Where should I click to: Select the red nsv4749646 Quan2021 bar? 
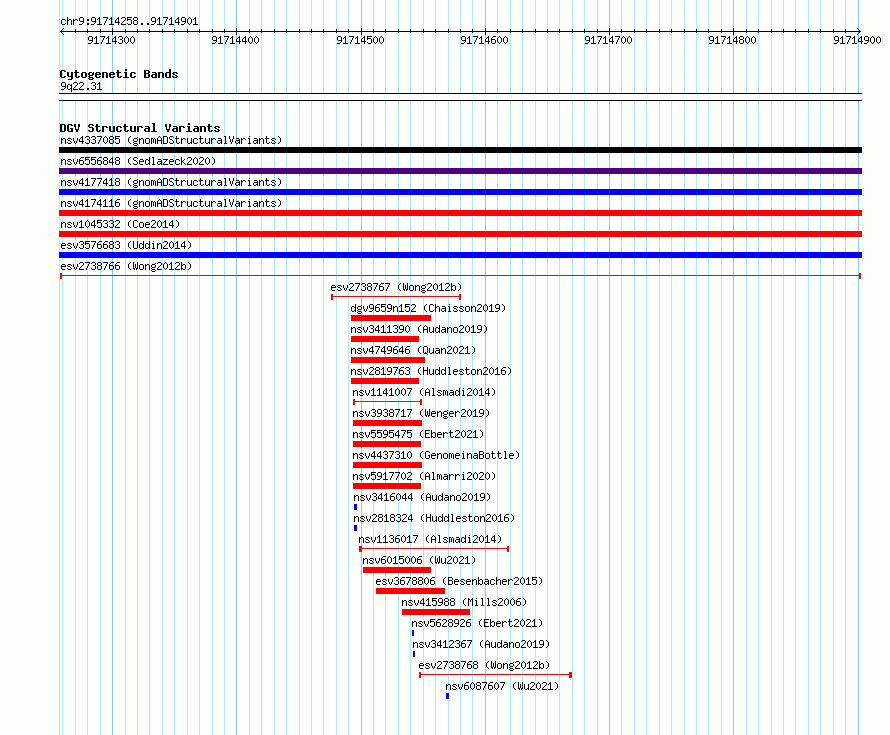point(388,360)
